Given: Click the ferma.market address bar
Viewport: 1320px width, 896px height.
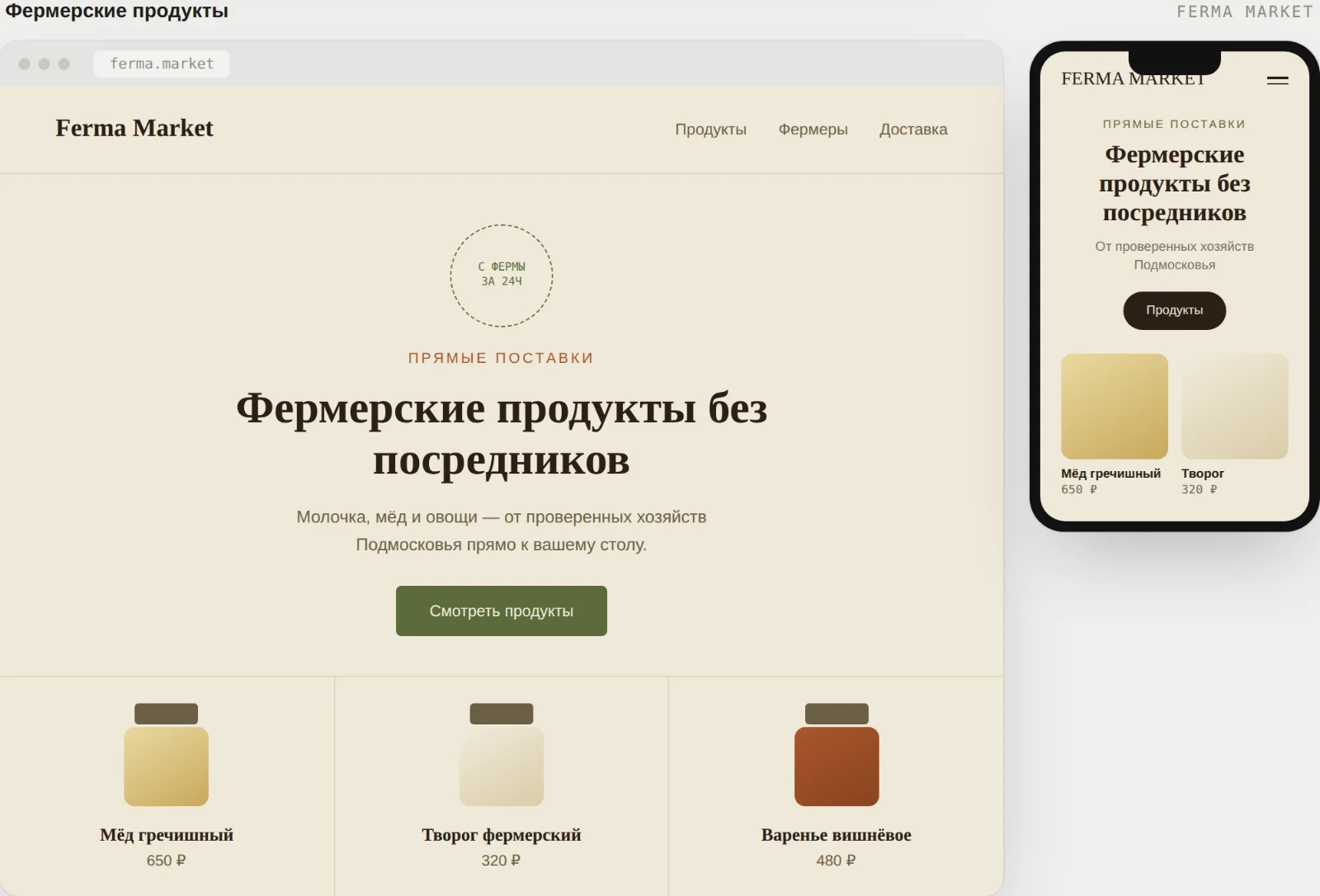Looking at the screenshot, I should [x=162, y=64].
